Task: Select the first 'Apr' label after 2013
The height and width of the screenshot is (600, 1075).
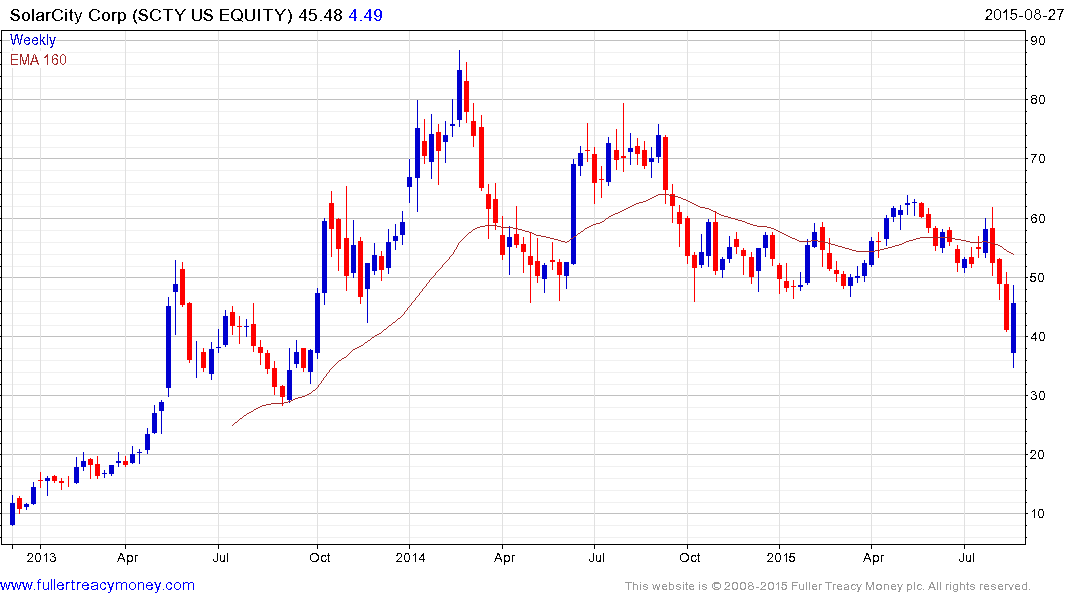Action: (128, 558)
